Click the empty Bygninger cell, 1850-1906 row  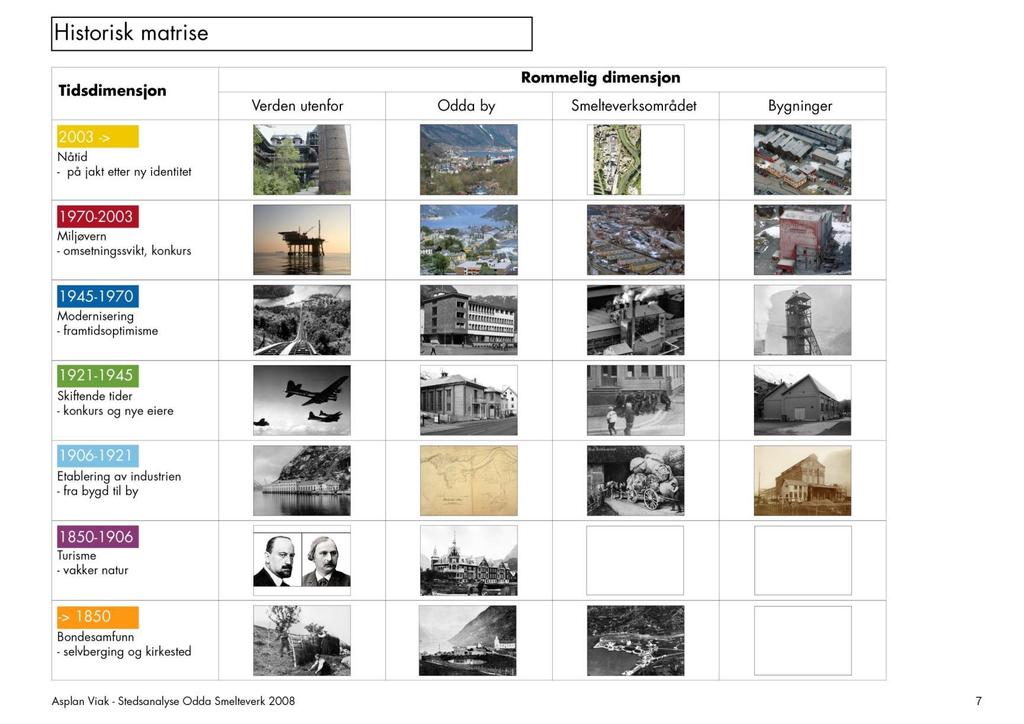coord(803,560)
